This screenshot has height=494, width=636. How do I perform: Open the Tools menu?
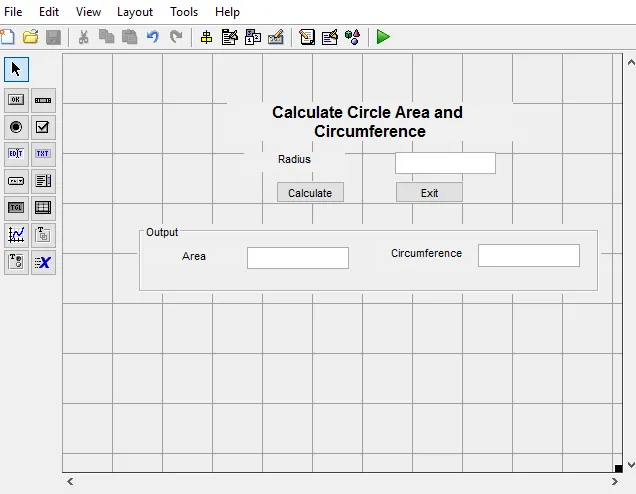coord(184,12)
